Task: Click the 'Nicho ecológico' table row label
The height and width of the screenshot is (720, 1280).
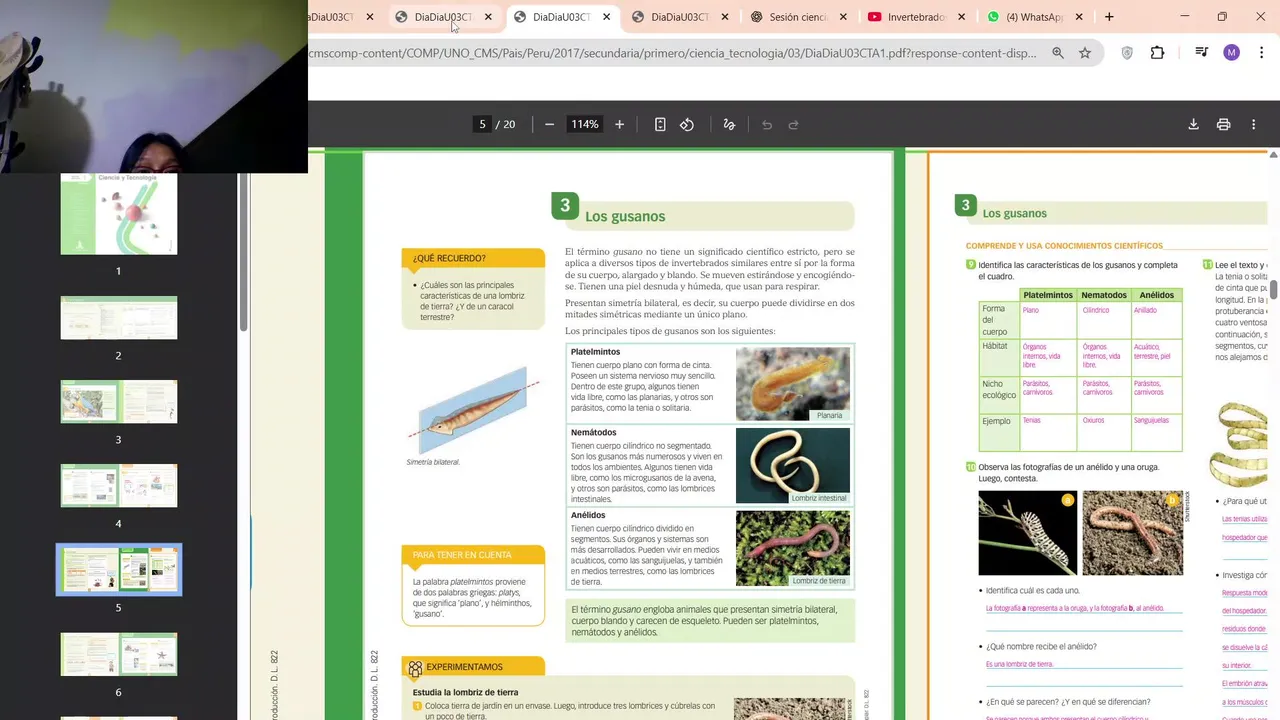Action: (x=999, y=389)
